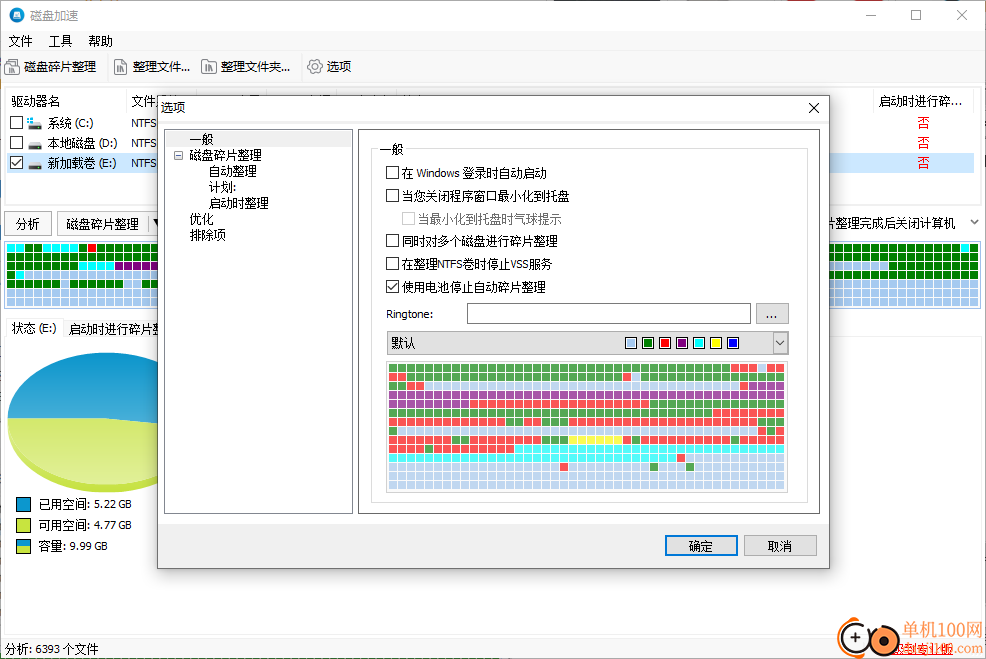Open the 文件 menu
This screenshot has height=659, width=986.
pos(20,42)
